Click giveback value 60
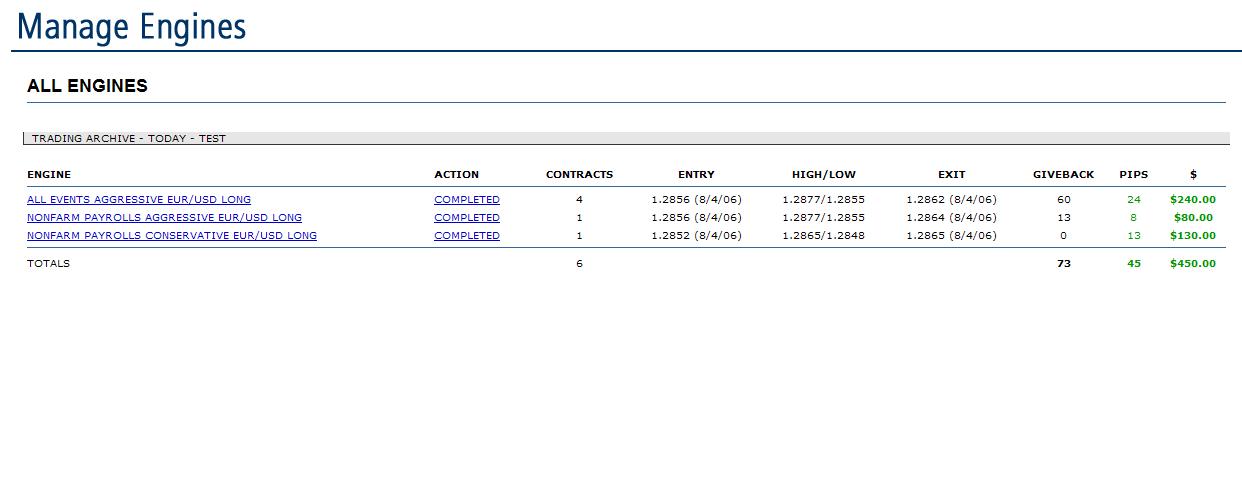Screen dimensions: 1242x500 point(1064,200)
